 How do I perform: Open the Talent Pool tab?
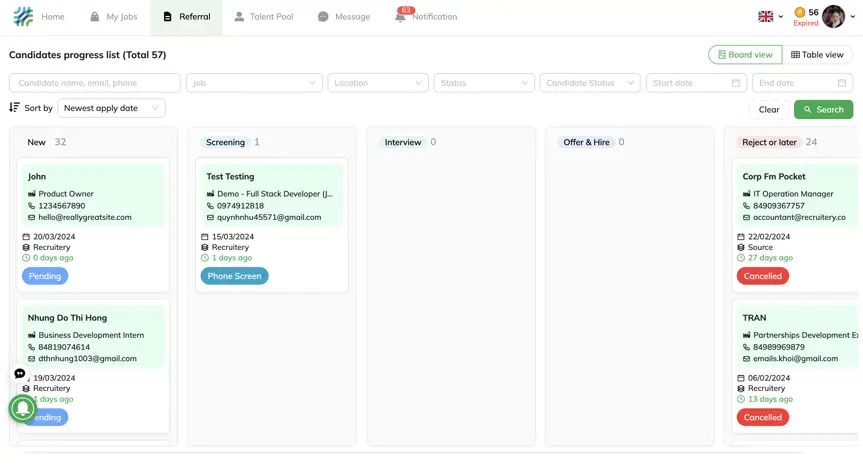coord(264,17)
